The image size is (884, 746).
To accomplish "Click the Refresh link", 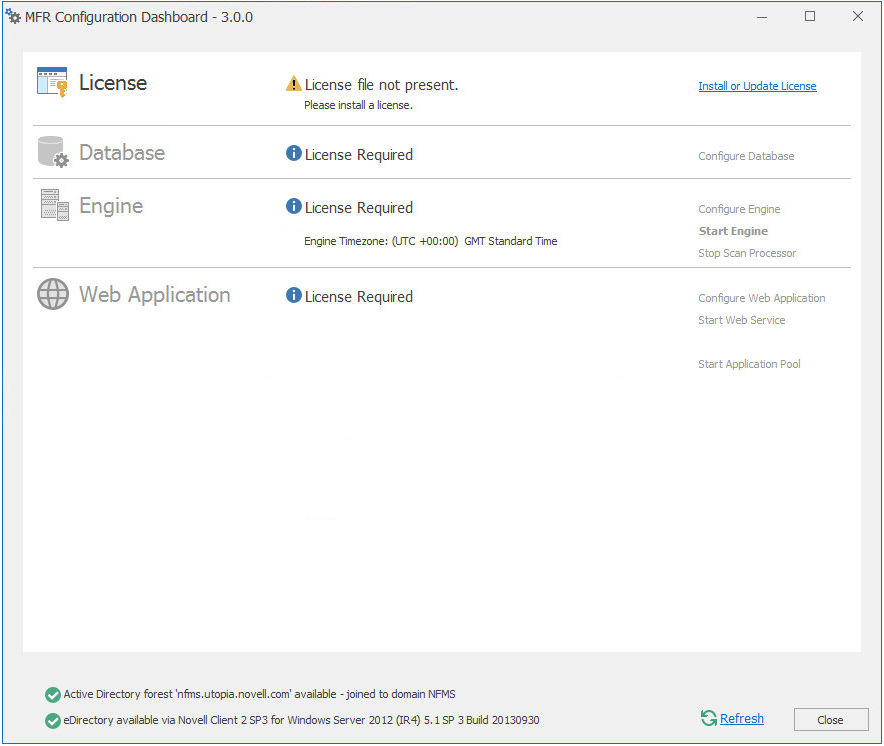I will (741, 718).
